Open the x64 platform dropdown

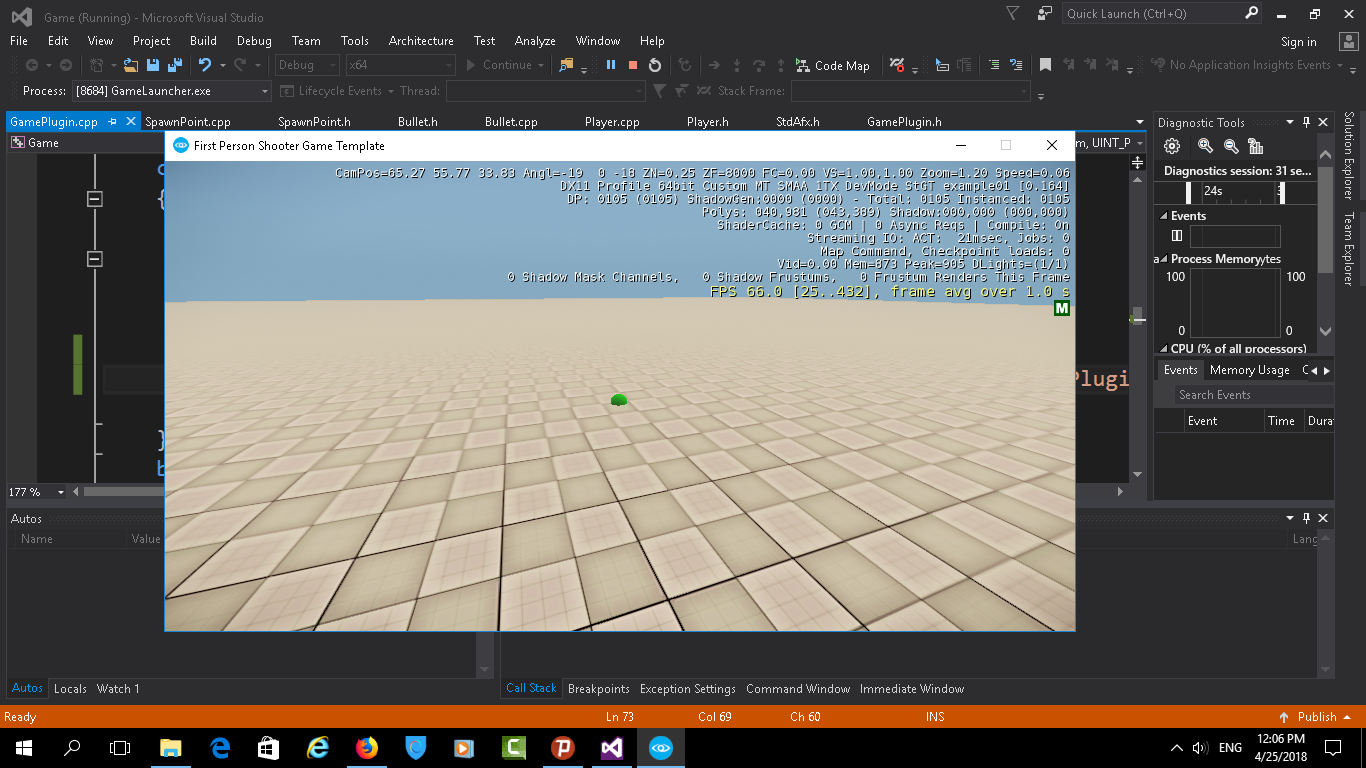pyautogui.click(x=399, y=65)
